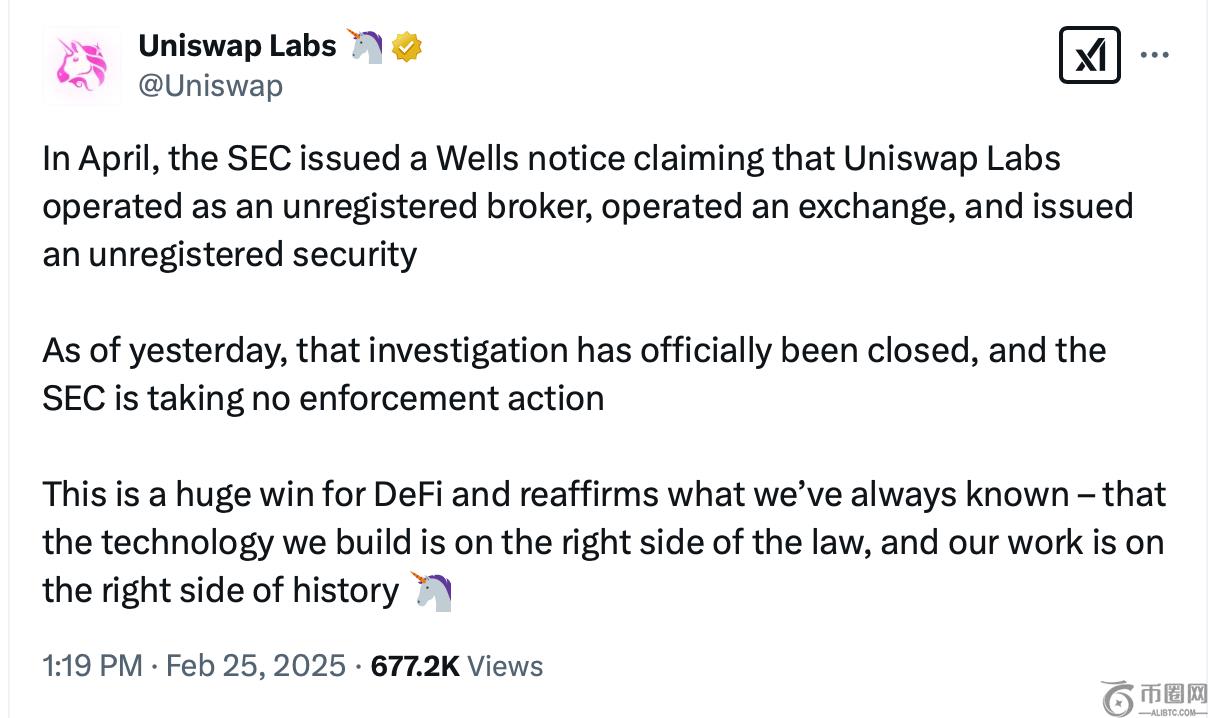Click the 'SEC is taking no enforcement action' line
This screenshot has height=718, width=1208.
click(323, 398)
